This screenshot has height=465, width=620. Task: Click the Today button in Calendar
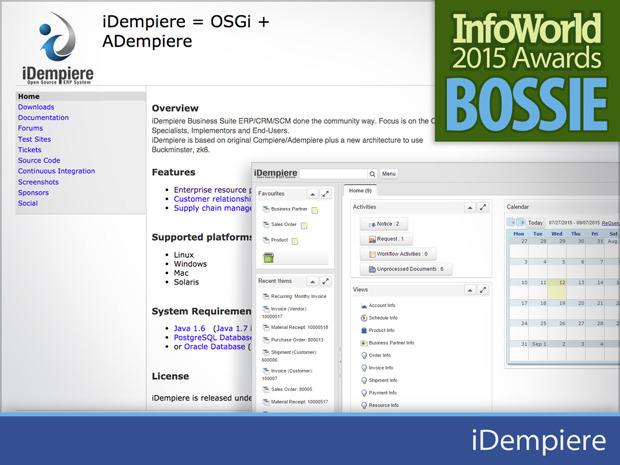coord(535,223)
